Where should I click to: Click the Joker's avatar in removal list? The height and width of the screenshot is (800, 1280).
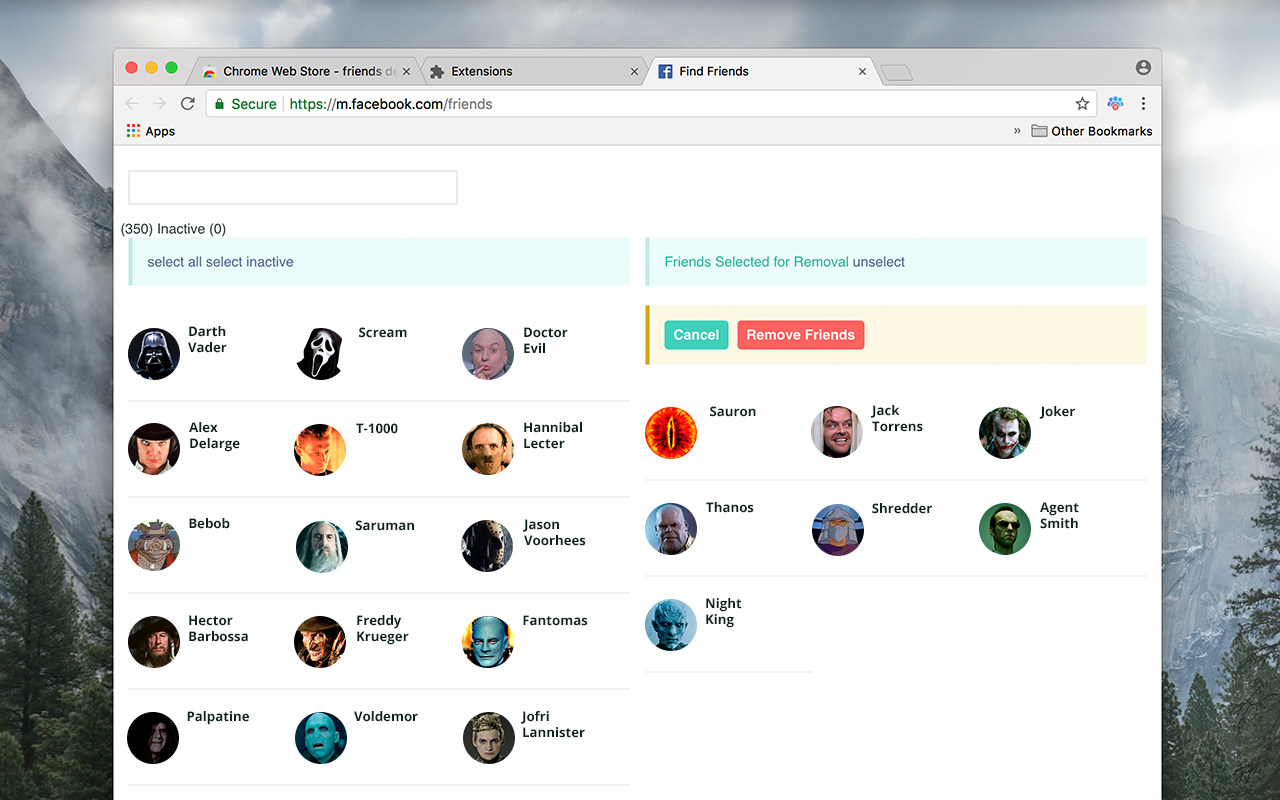(x=1005, y=433)
